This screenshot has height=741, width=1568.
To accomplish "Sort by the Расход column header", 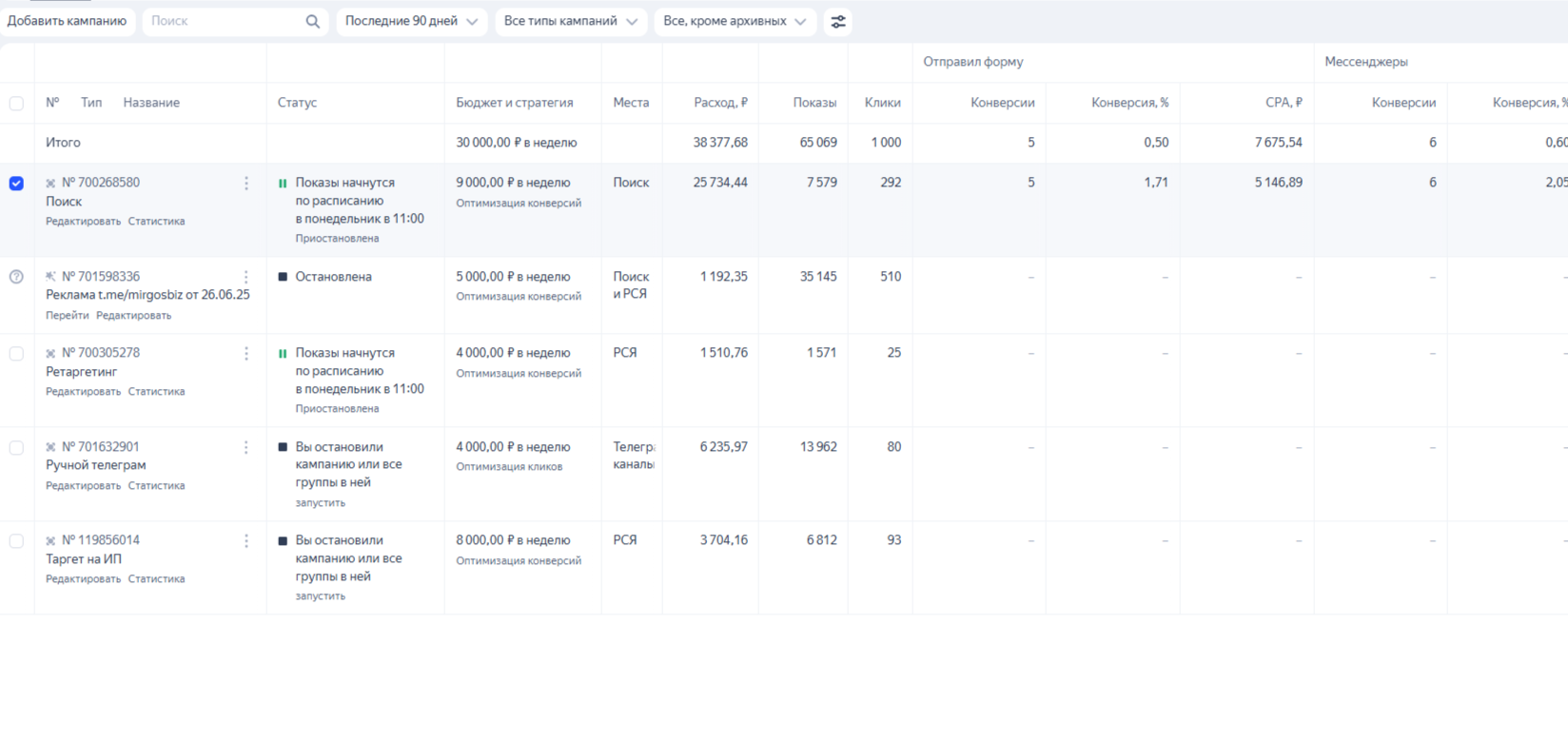I will (720, 103).
